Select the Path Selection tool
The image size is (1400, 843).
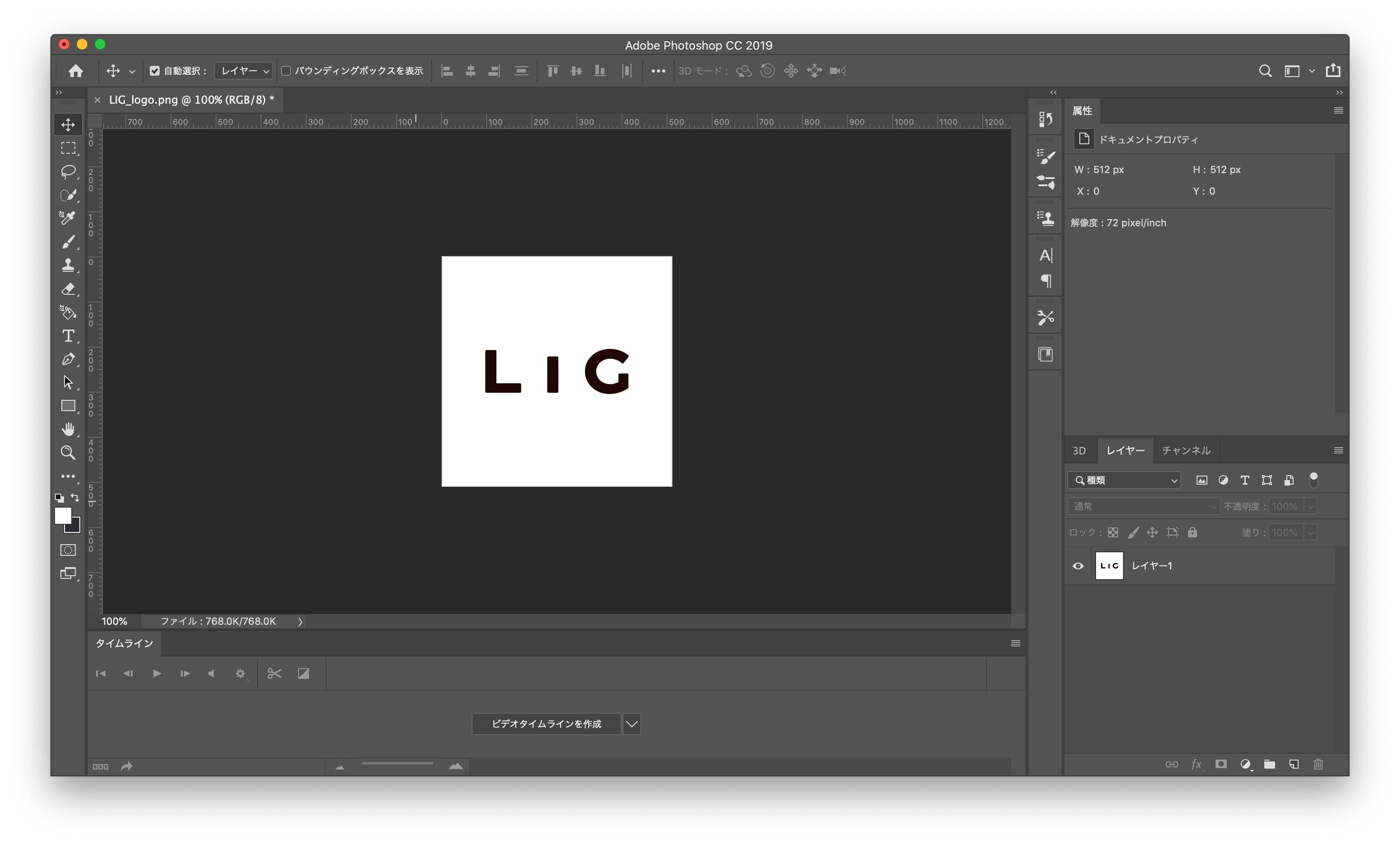(68, 382)
